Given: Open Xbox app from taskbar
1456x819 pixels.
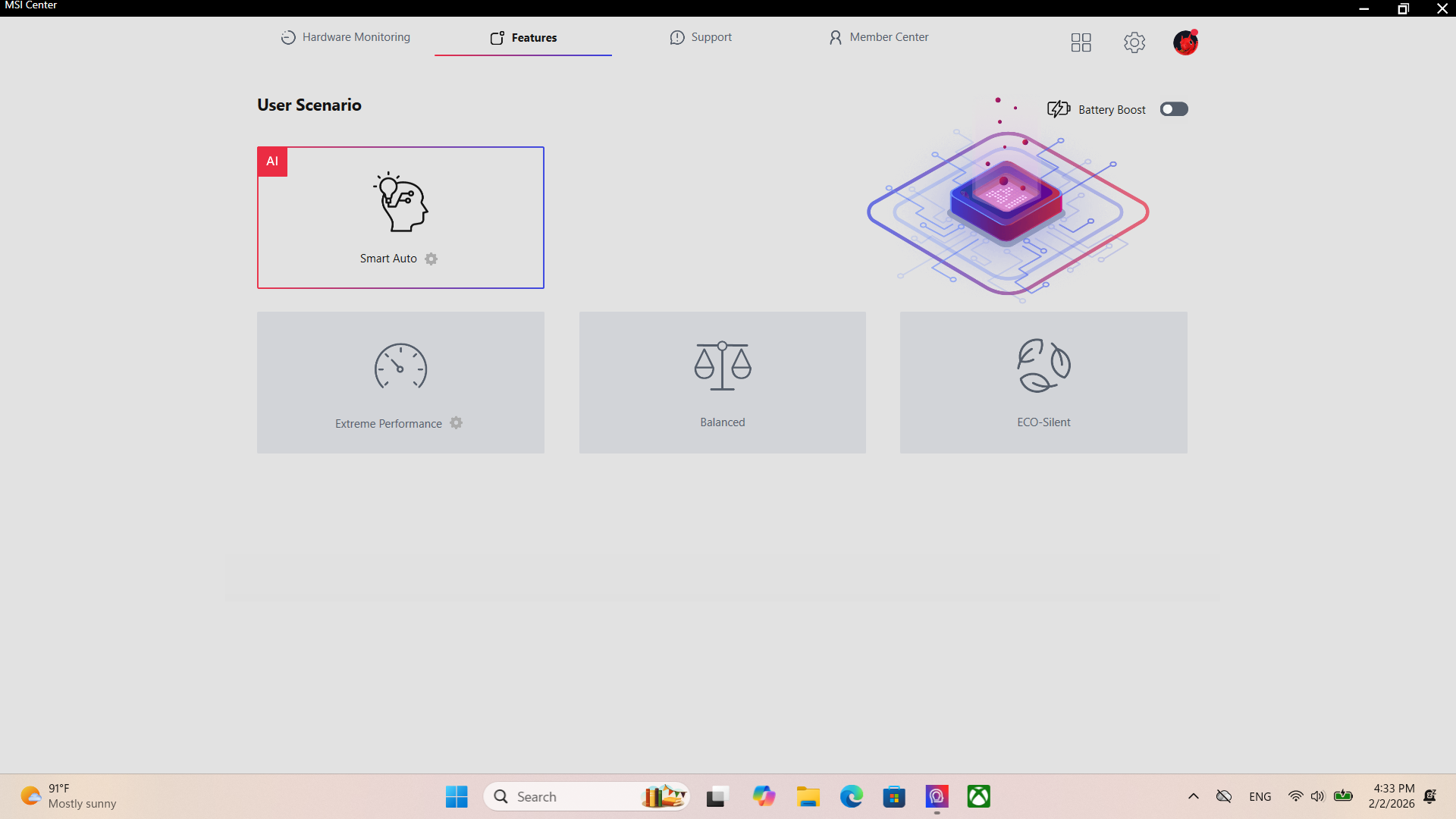Looking at the screenshot, I should pyautogui.click(x=978, y=796).
